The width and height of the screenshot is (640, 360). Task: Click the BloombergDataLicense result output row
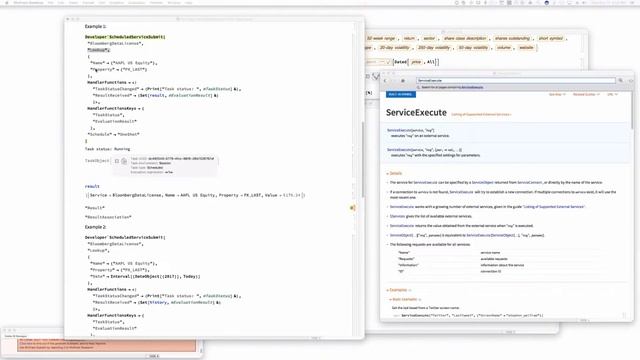click(x=195, y=196)
